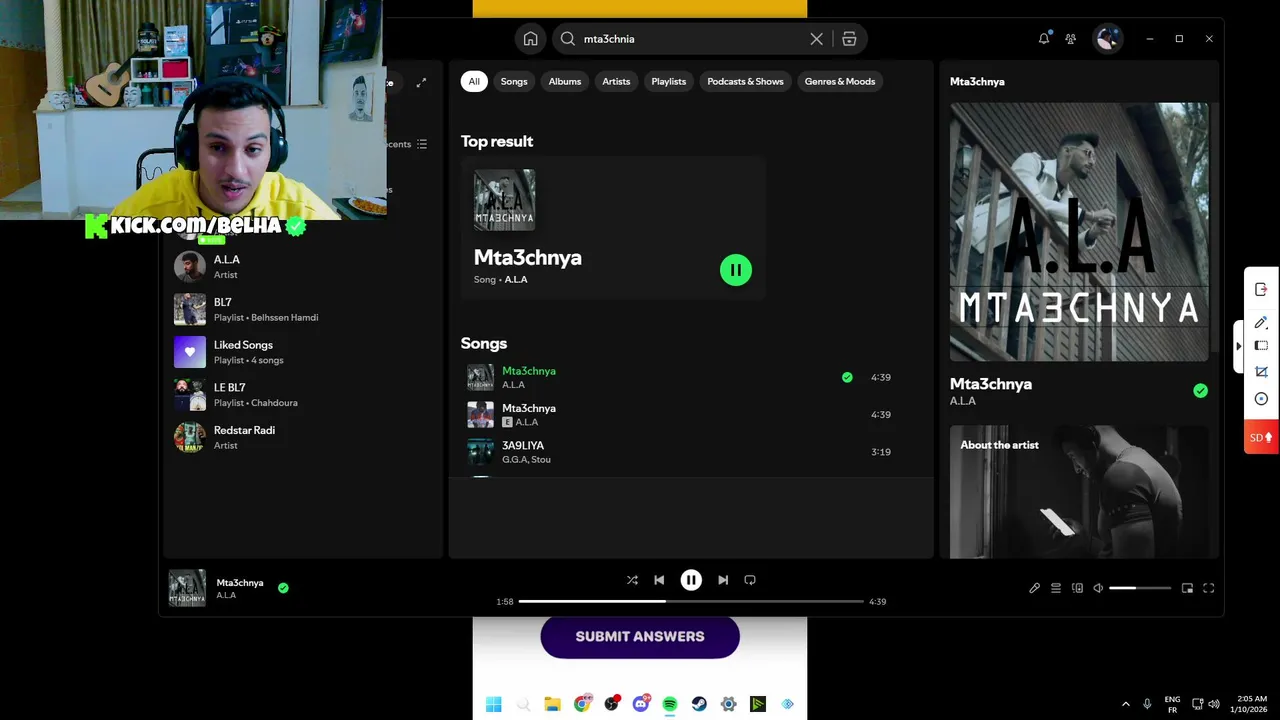Show hidden system tray icons chevron

tap(1126, 704)
